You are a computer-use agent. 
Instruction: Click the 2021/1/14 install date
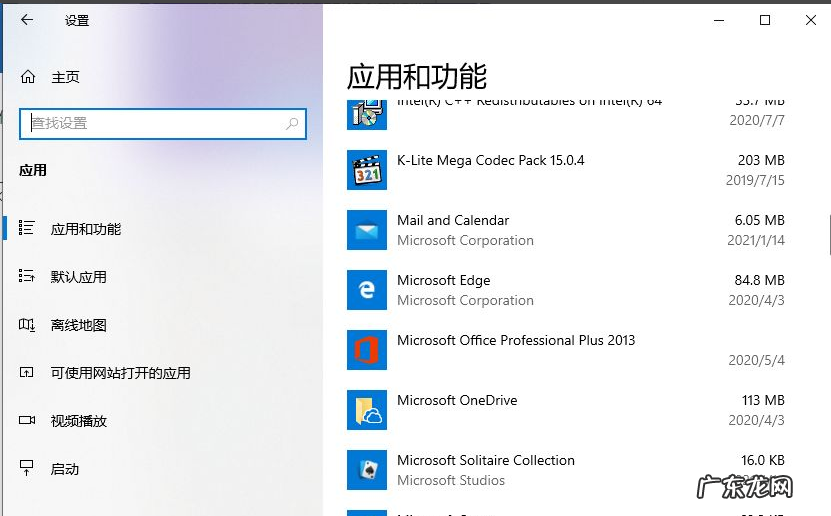pyautogui.click(x=756, y=241)
